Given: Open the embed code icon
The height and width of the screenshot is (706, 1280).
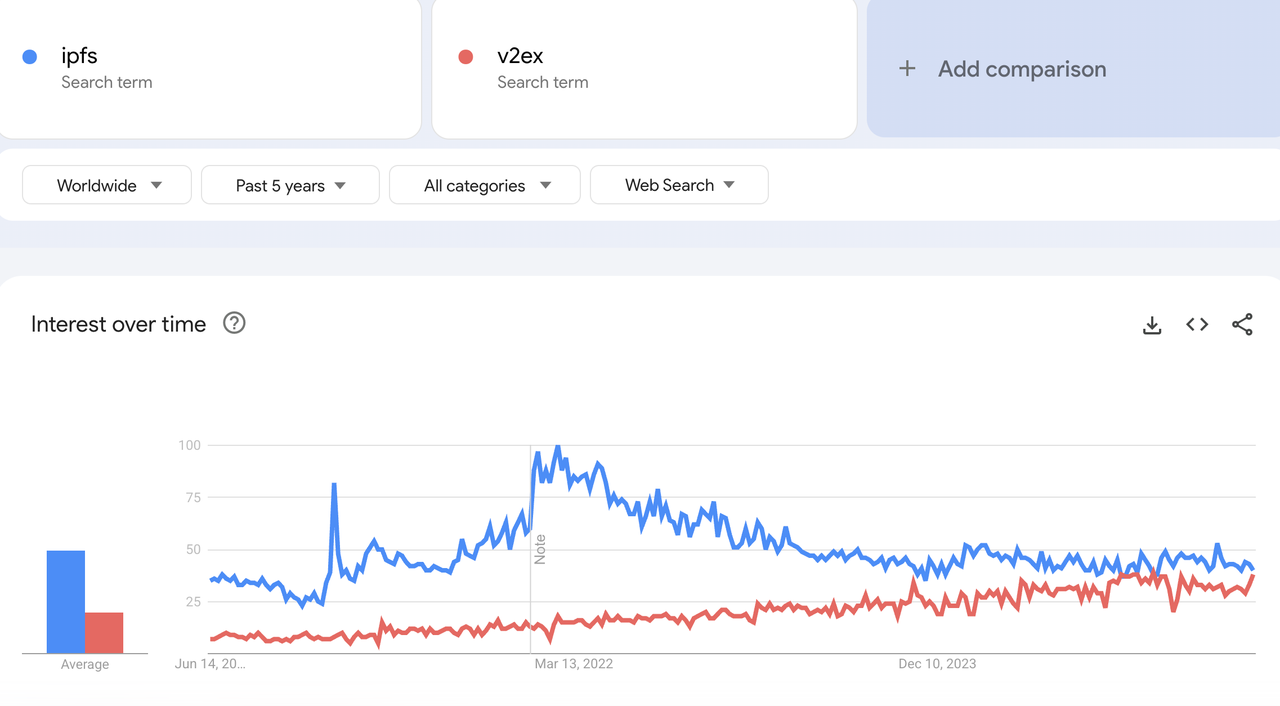Looking at the screenshot, I should point(1197,325).
